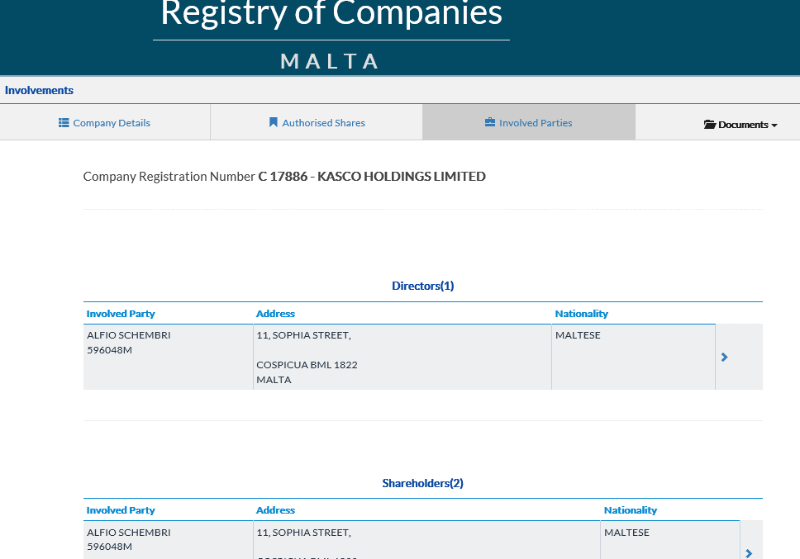
Task: Click Nationality column header in Shareholders table
Action: 631,510
